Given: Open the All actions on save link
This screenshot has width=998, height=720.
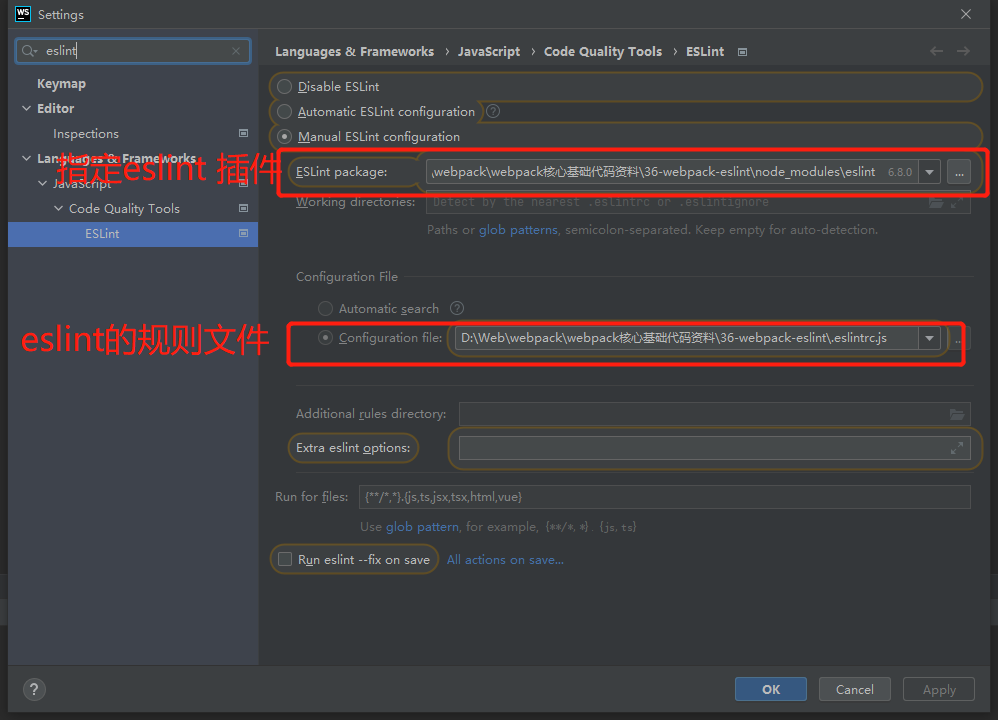Looking at the screenshot, I should [505, 560].
